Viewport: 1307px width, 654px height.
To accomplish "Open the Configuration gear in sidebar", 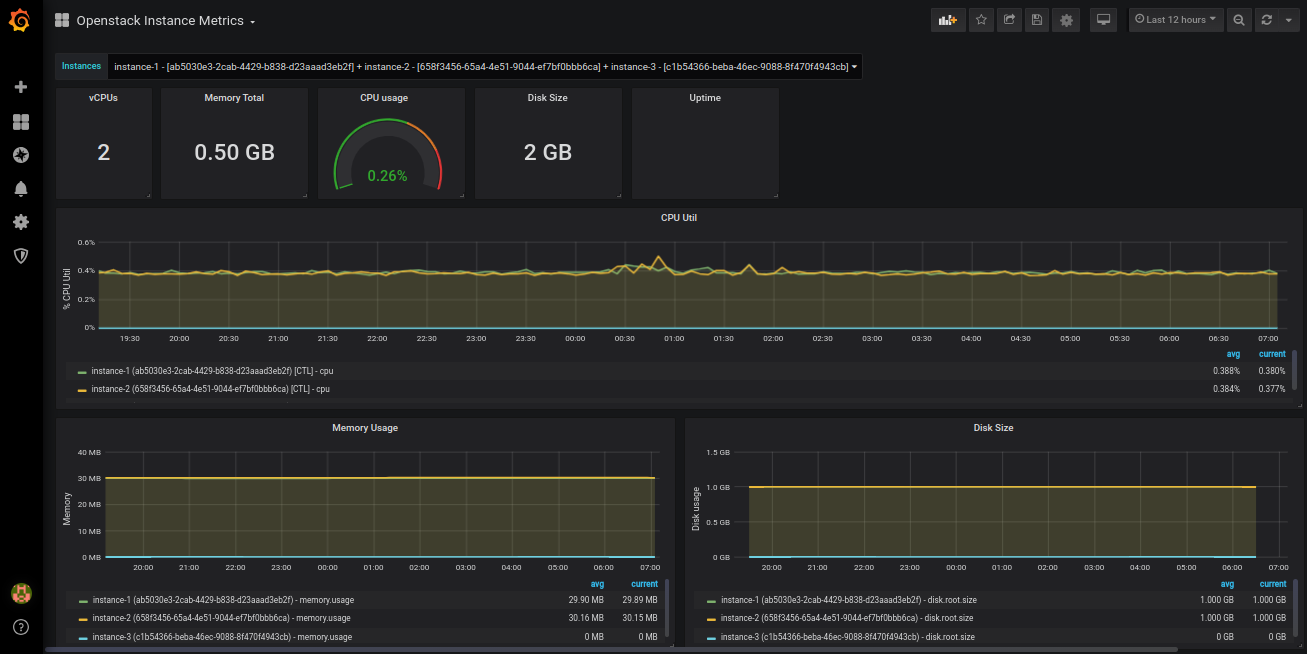I will tap(20, 222).
